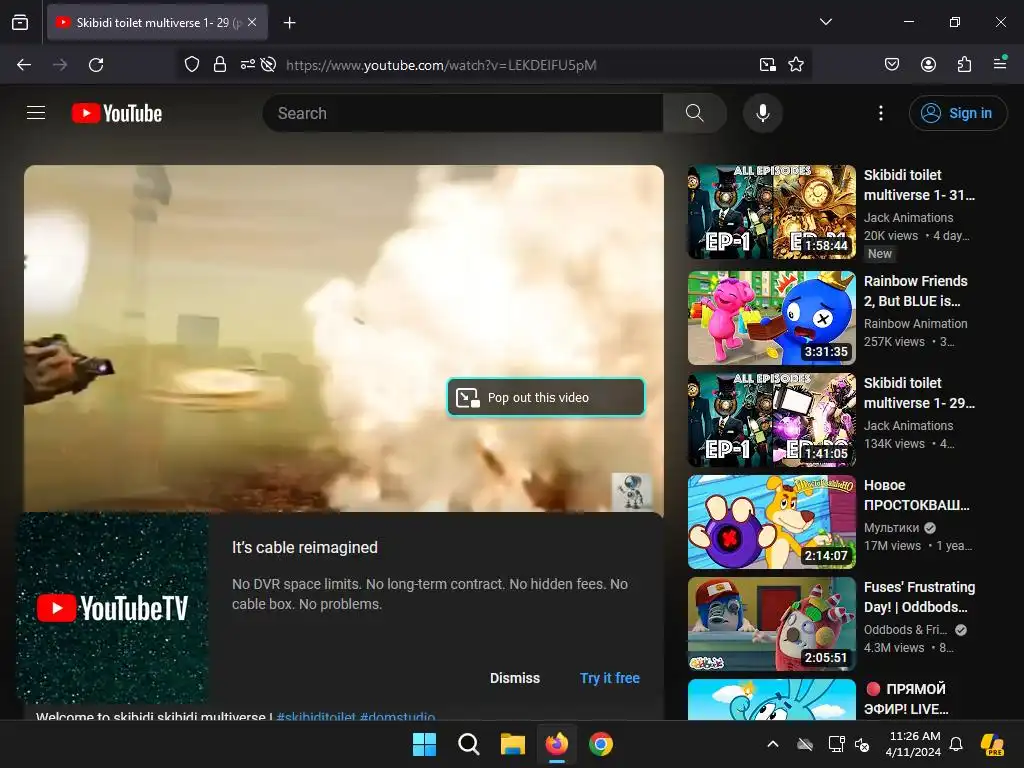Click Мультики channel name
The image size is (1024, 768).
point(891,528)
